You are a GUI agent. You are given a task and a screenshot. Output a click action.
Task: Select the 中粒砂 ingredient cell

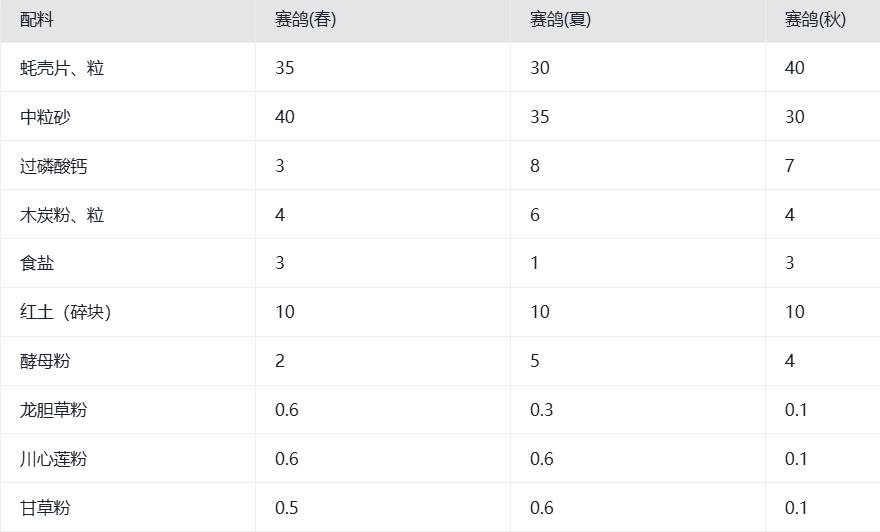pos(45,117)
